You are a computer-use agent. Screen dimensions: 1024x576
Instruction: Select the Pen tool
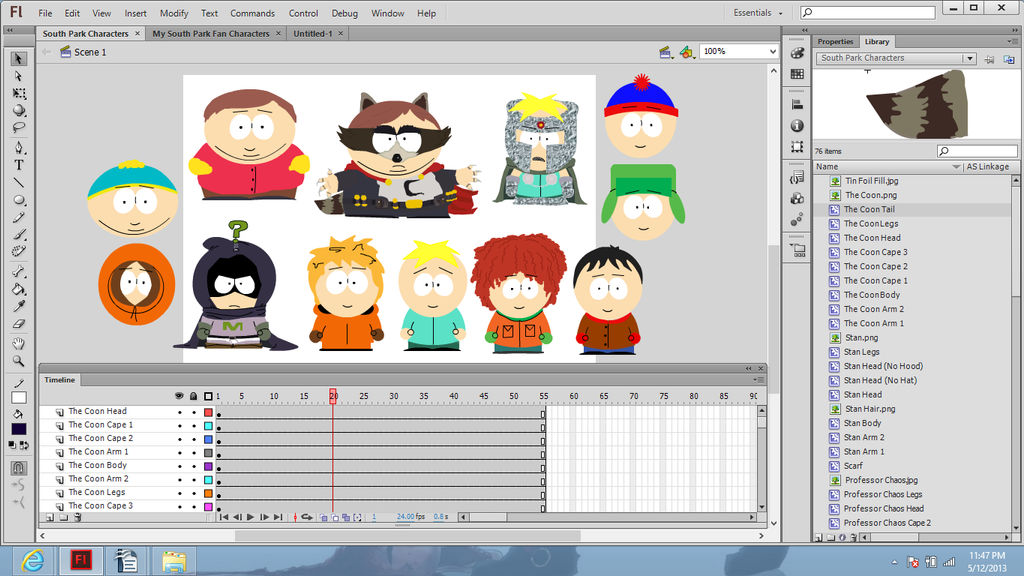(19, 148)
